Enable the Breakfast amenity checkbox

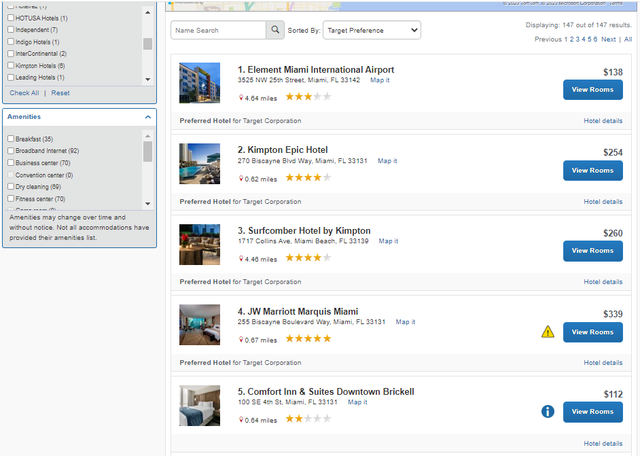[x=11, y=139]
